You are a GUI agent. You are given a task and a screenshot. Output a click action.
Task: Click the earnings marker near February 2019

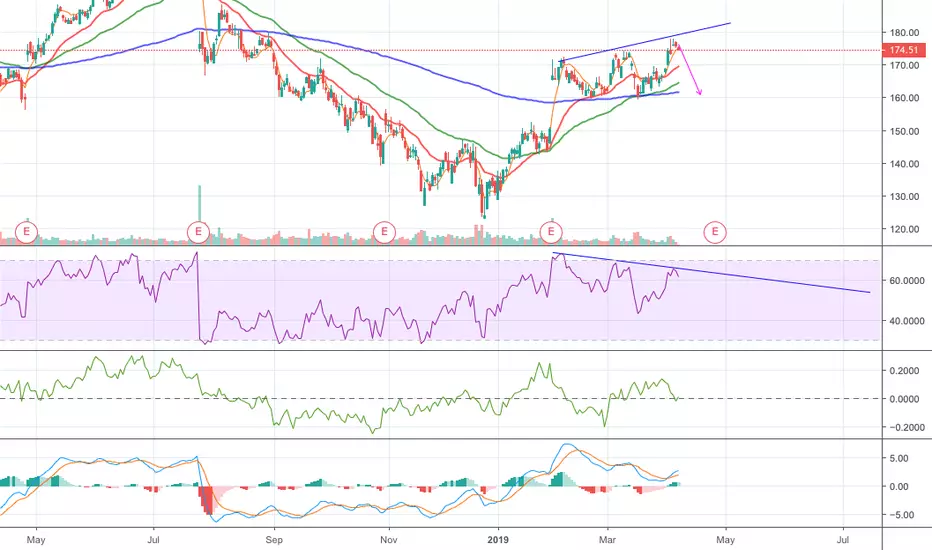pos(551,231)
